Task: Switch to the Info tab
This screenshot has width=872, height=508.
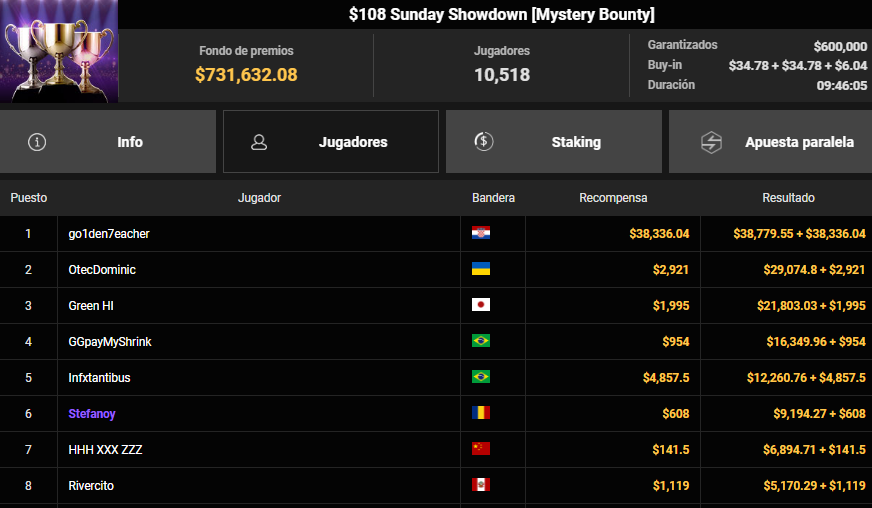Action: (108, 141)
